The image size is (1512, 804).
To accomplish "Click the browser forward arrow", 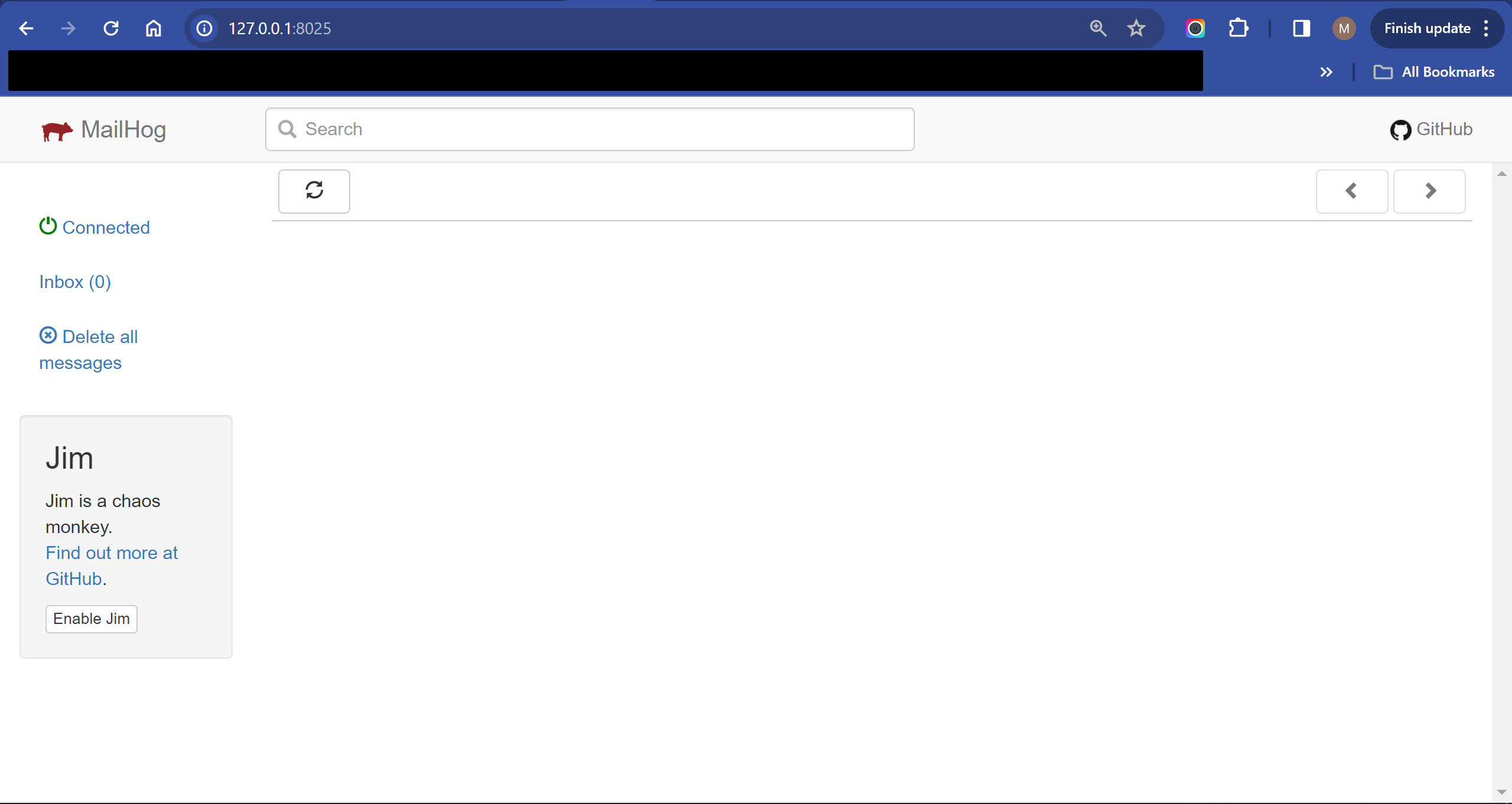I will [69, 28].
